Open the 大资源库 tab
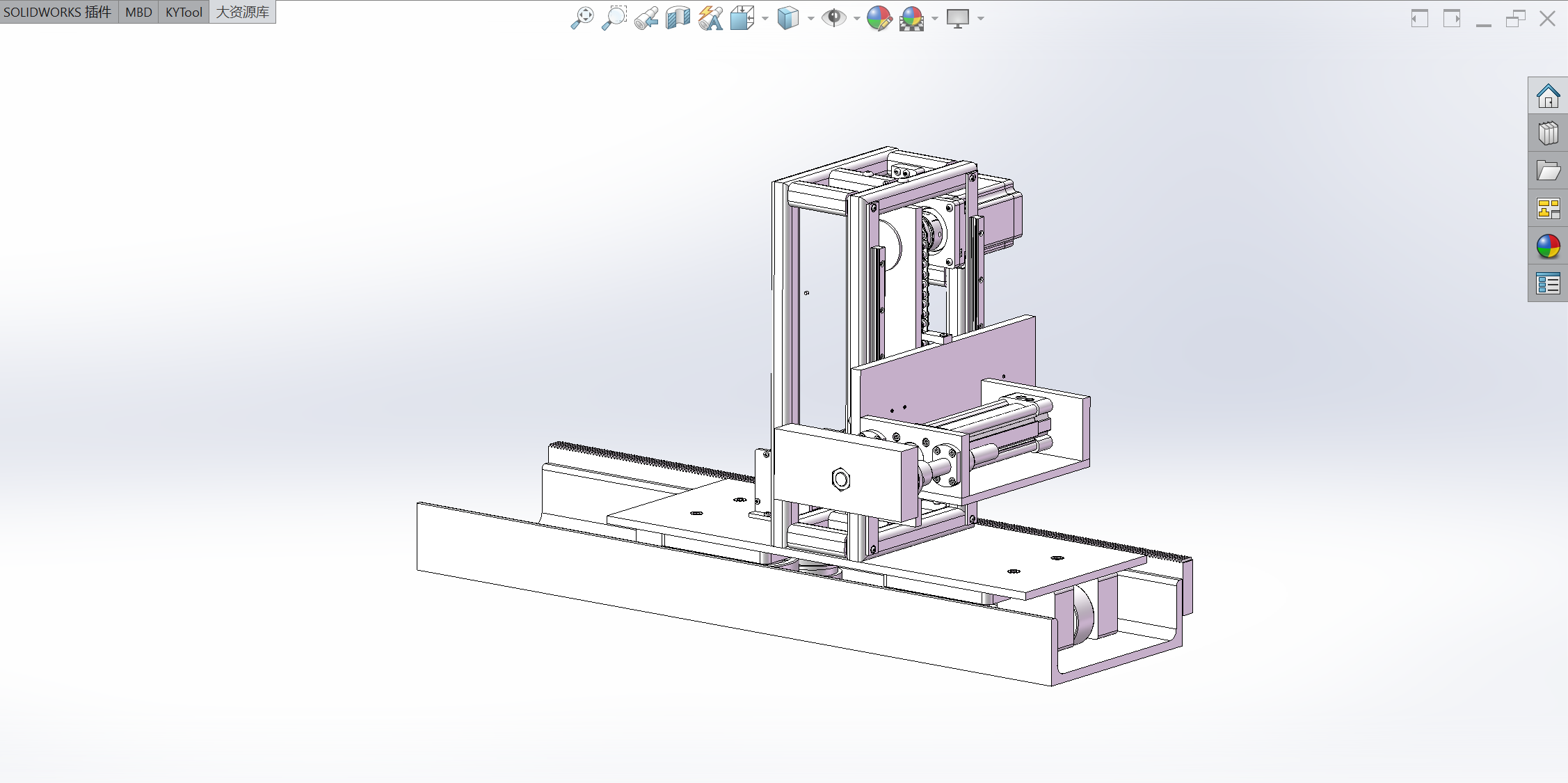Viewport: 1568px width, 783px height. 242,12
